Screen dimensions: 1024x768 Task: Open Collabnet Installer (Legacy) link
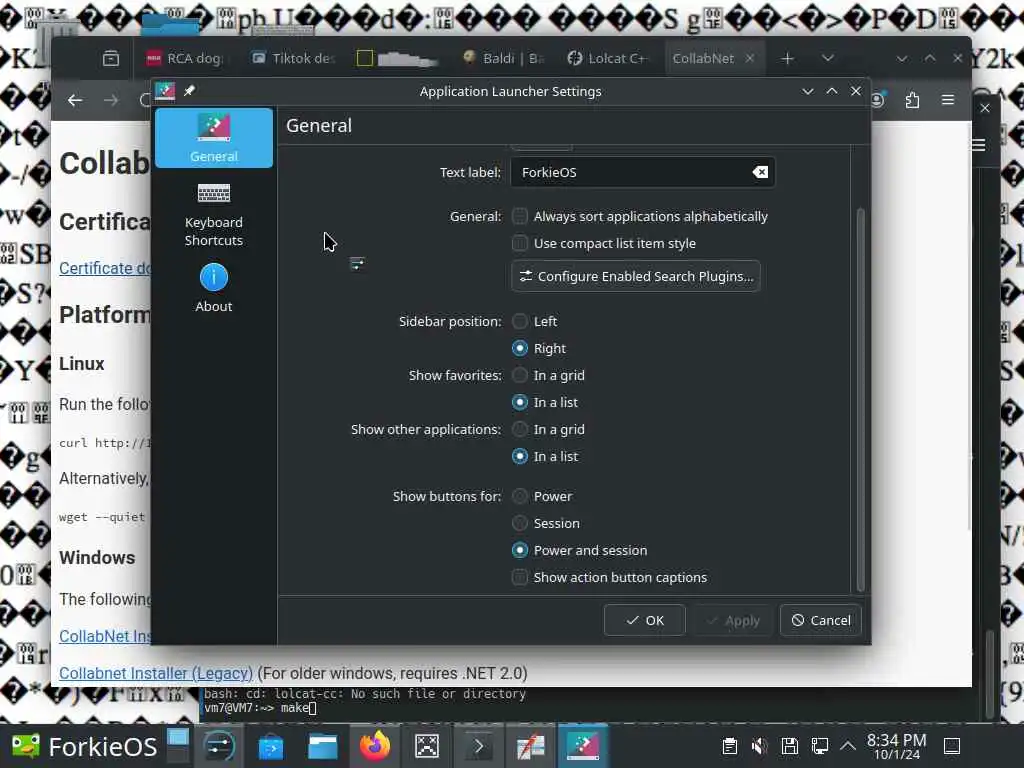155,673
